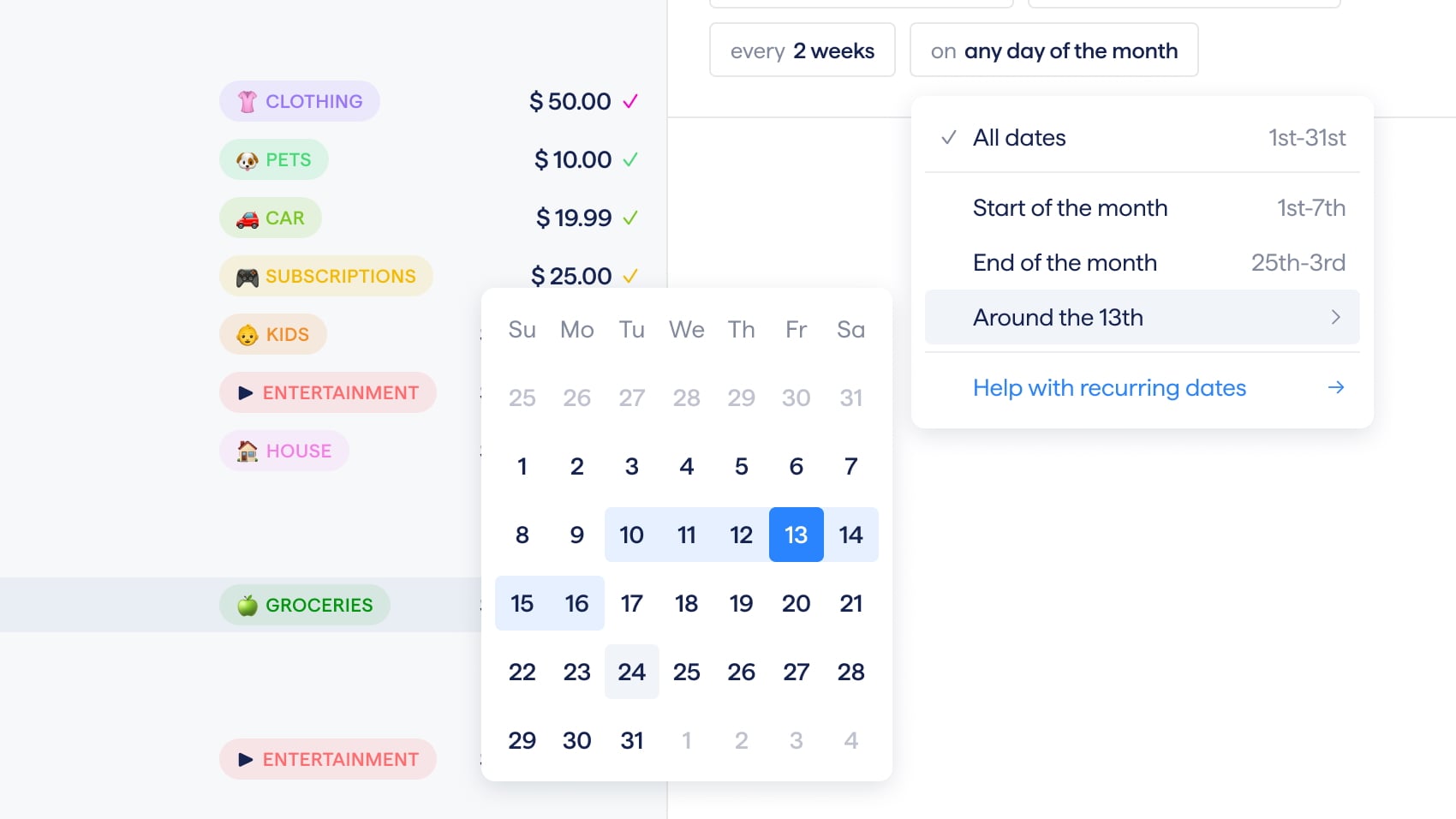
Task: Open 'Help with recurring dates'
Action: tap(1109, 388)
